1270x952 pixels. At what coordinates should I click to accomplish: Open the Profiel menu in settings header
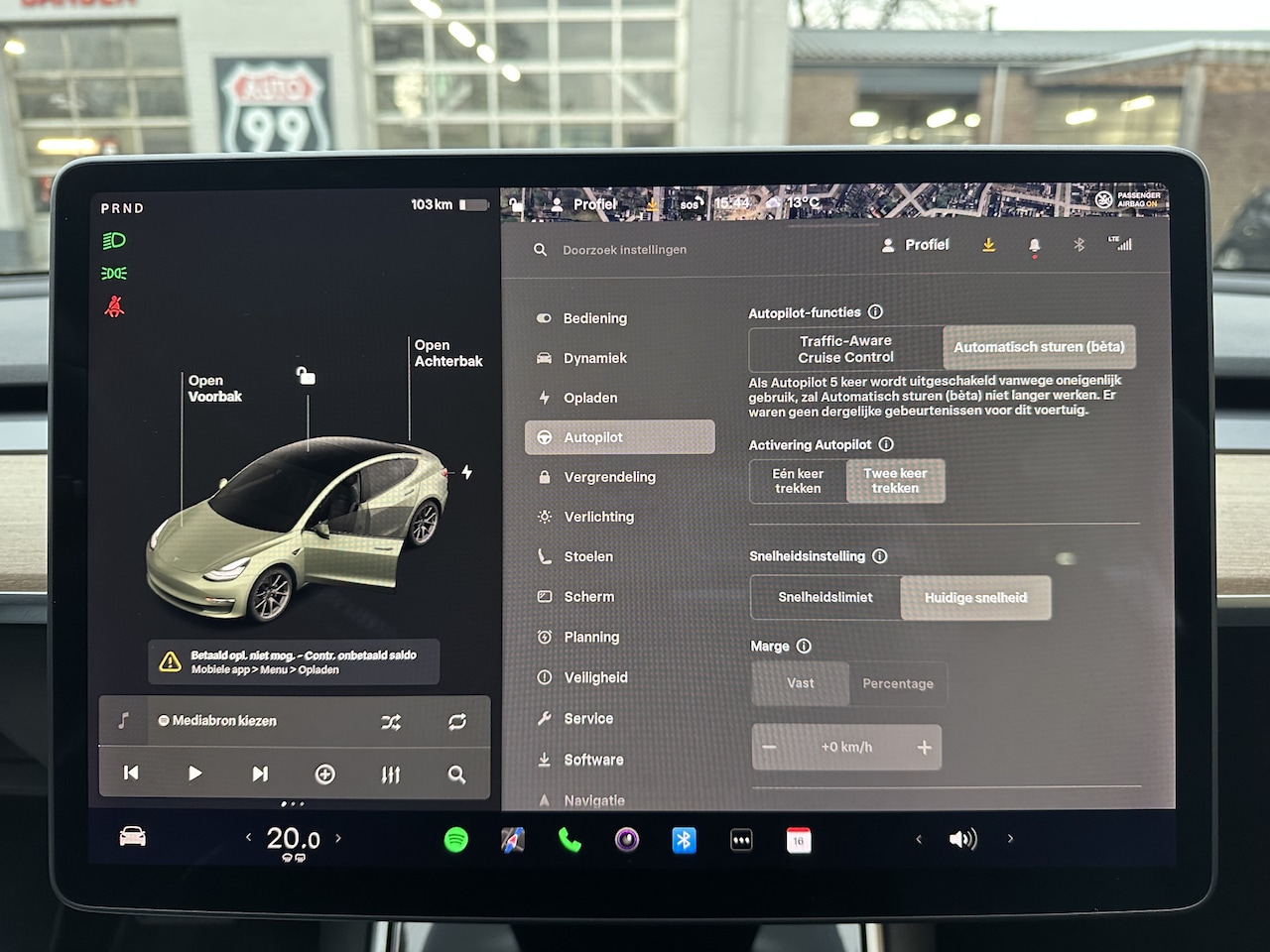pos(916,245)
